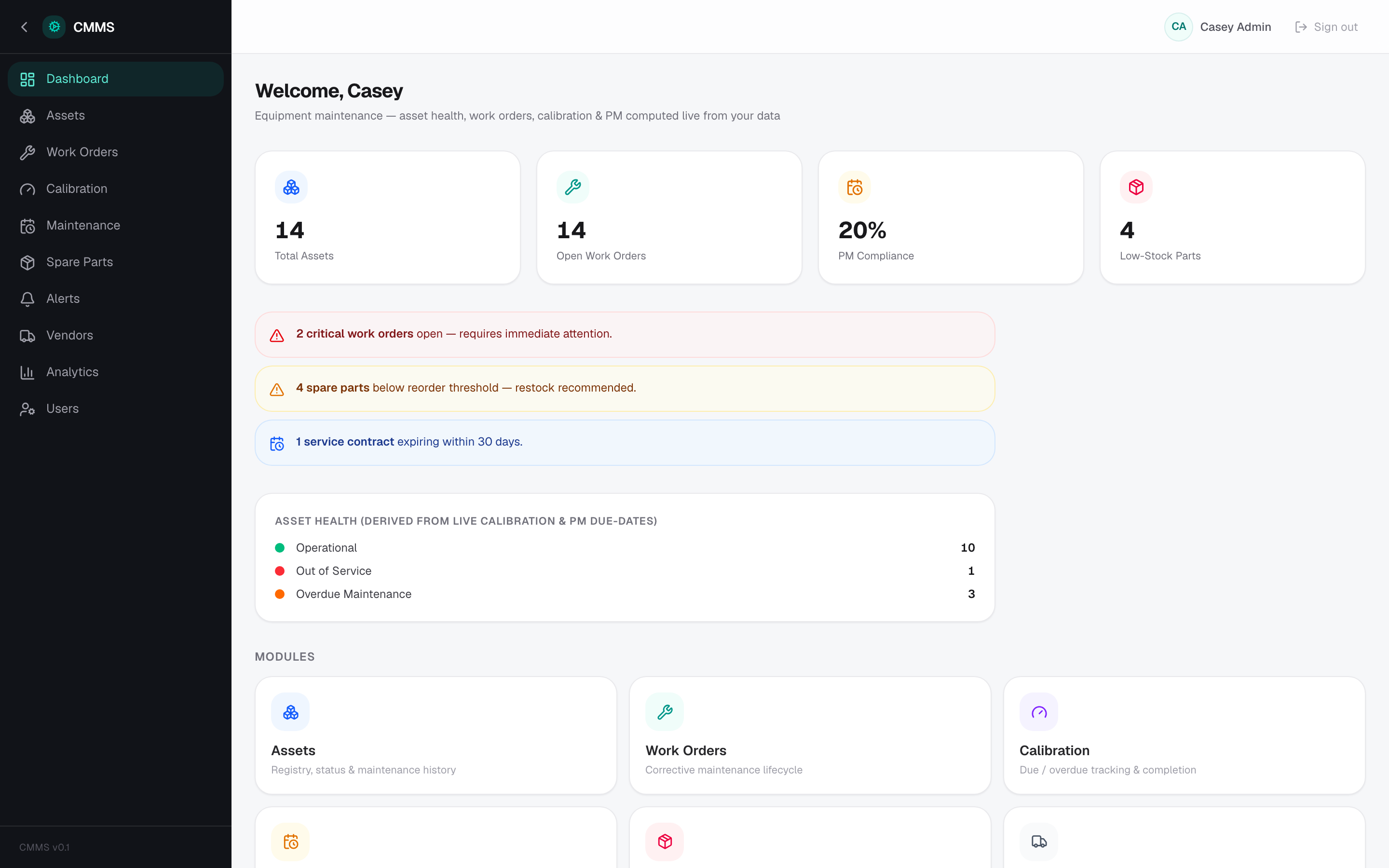Open Spare Parts in the sidebar
Image resolution: width=1389 pixels, height=868 pixels.
(x=116, y=262)
